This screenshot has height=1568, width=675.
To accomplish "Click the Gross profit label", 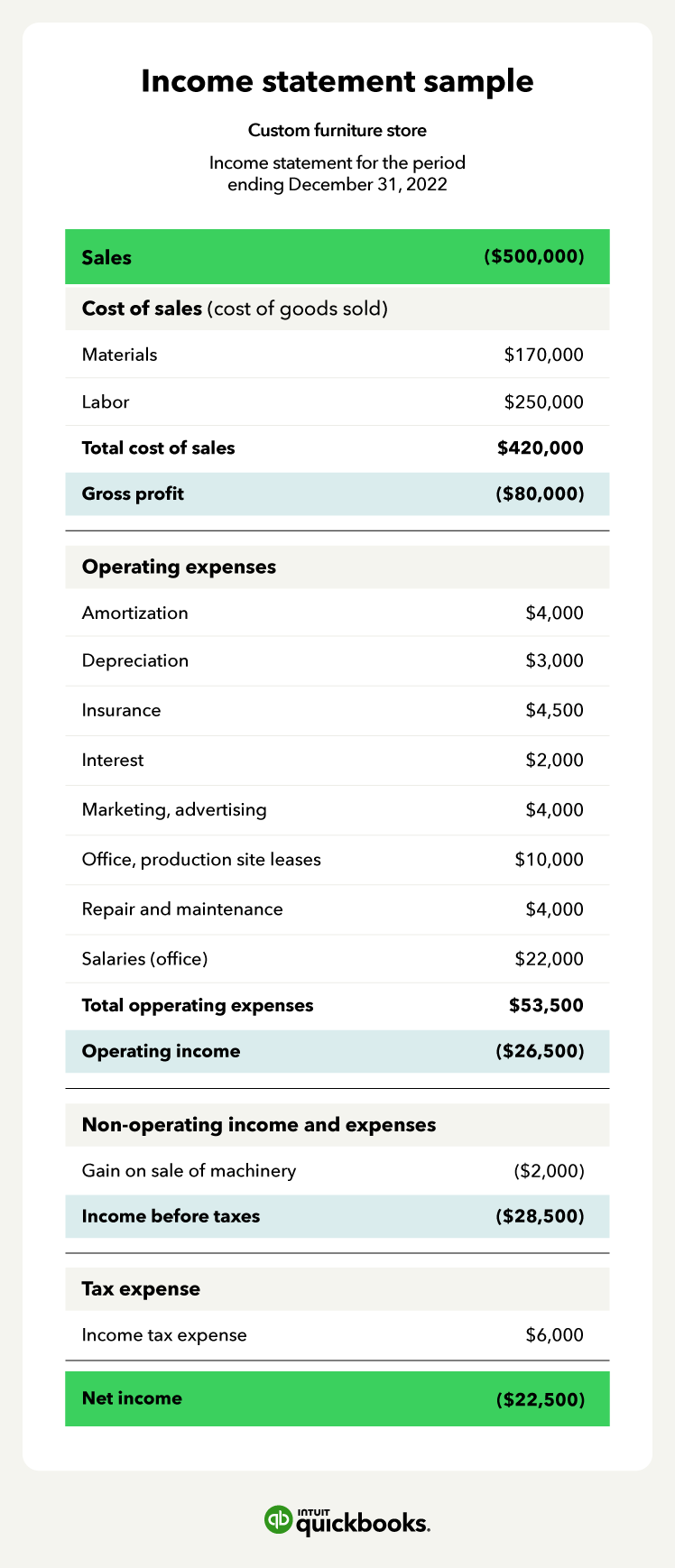I will [133, 493].
